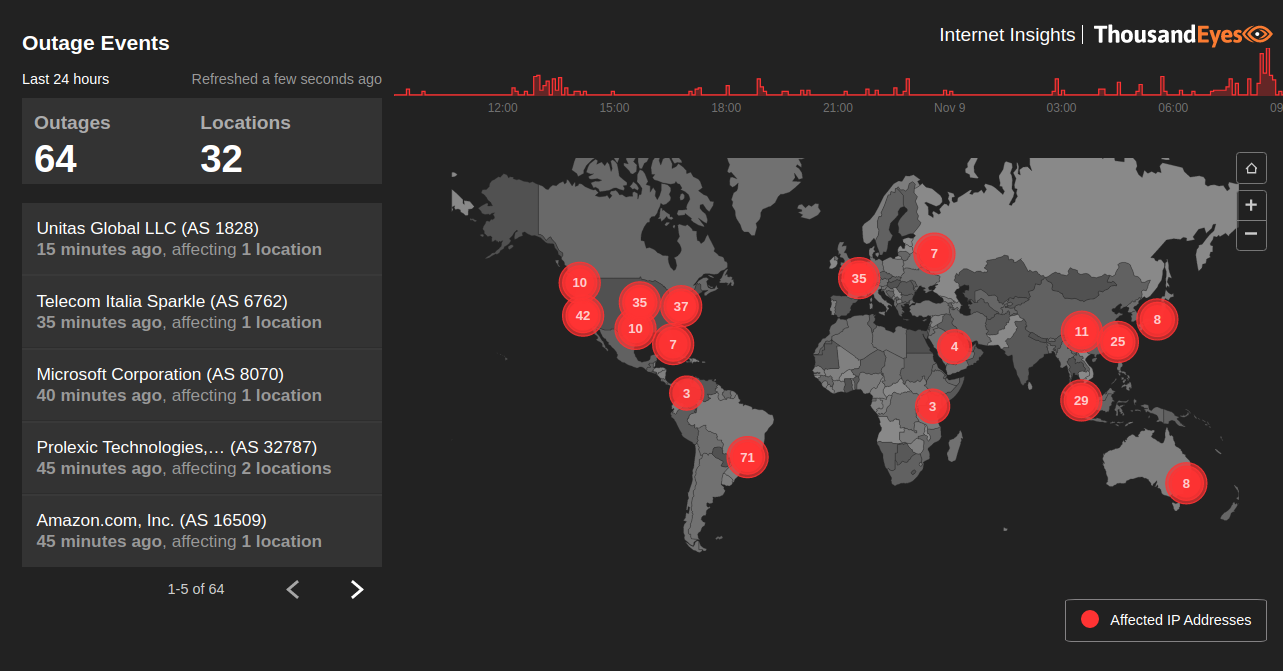Open Prolexic Technologies (AS 32787) outage
This screenshot has width=1283, height=671.
coord(202,458)
